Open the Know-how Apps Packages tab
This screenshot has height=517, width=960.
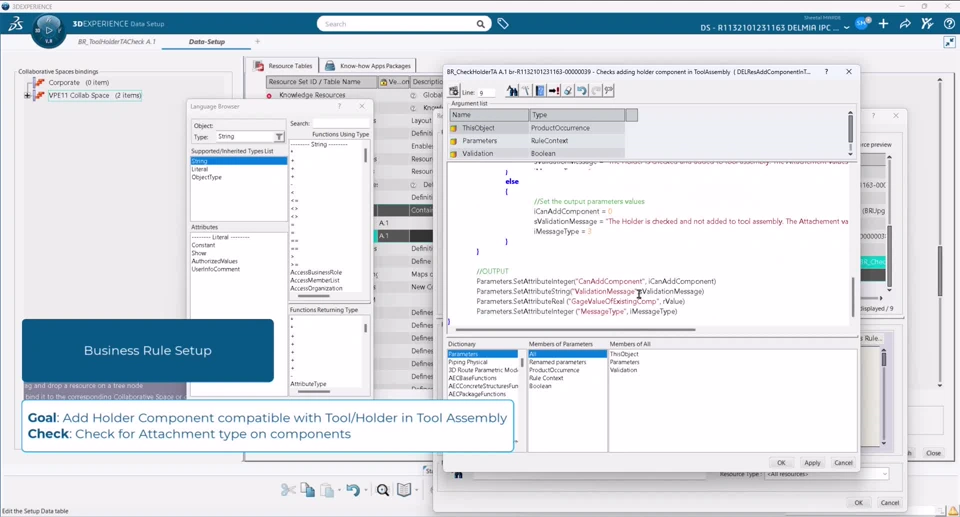click(368, 66)
